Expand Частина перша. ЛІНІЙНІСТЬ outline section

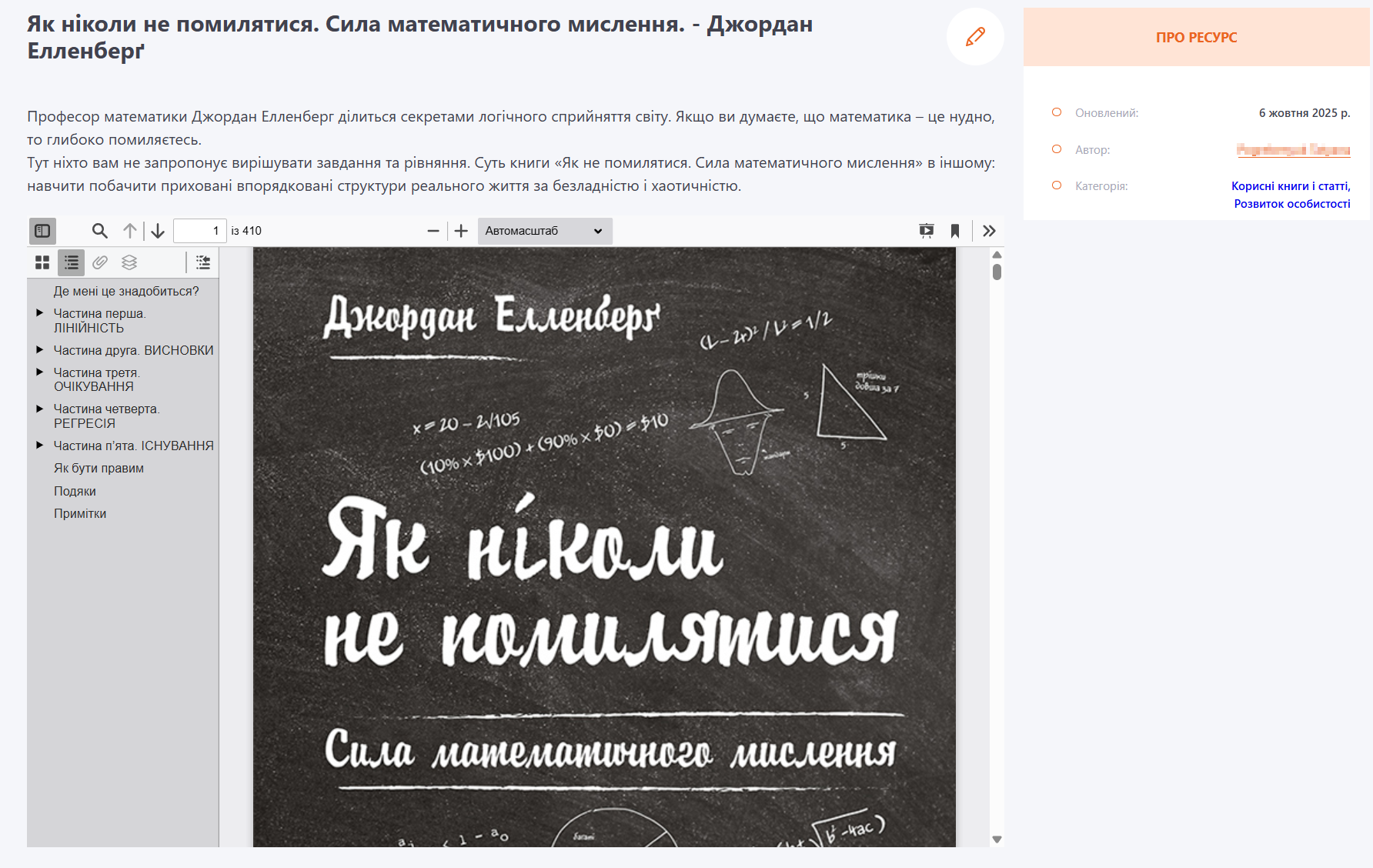pos(40,313)
